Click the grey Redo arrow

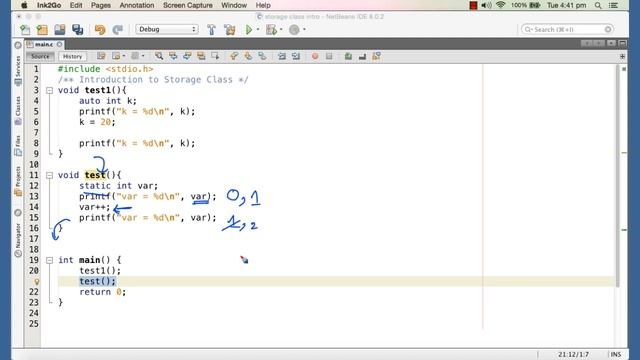tap(118, 29)
